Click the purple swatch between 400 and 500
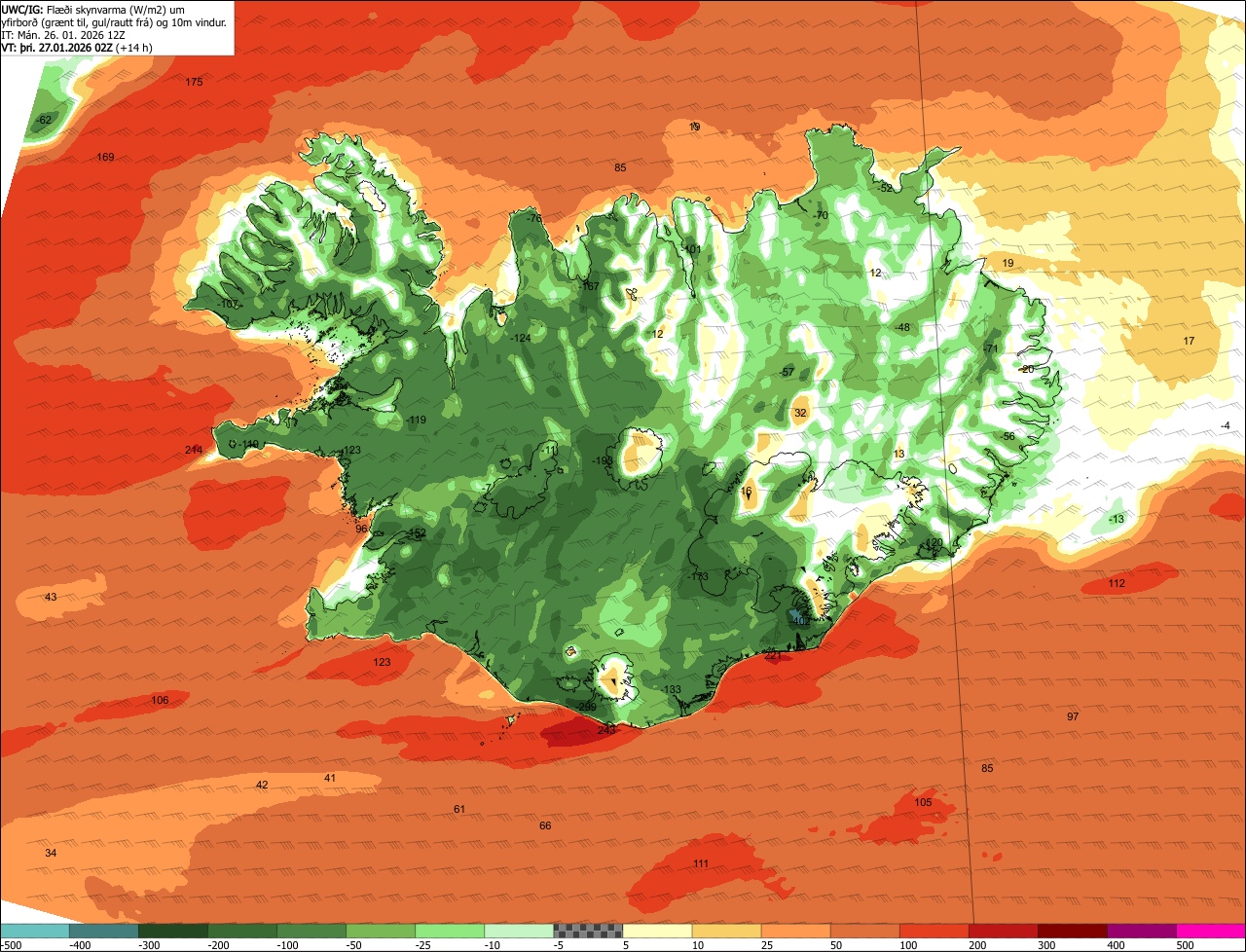This screenshot has width=1246, height=952. [1142, 930]
